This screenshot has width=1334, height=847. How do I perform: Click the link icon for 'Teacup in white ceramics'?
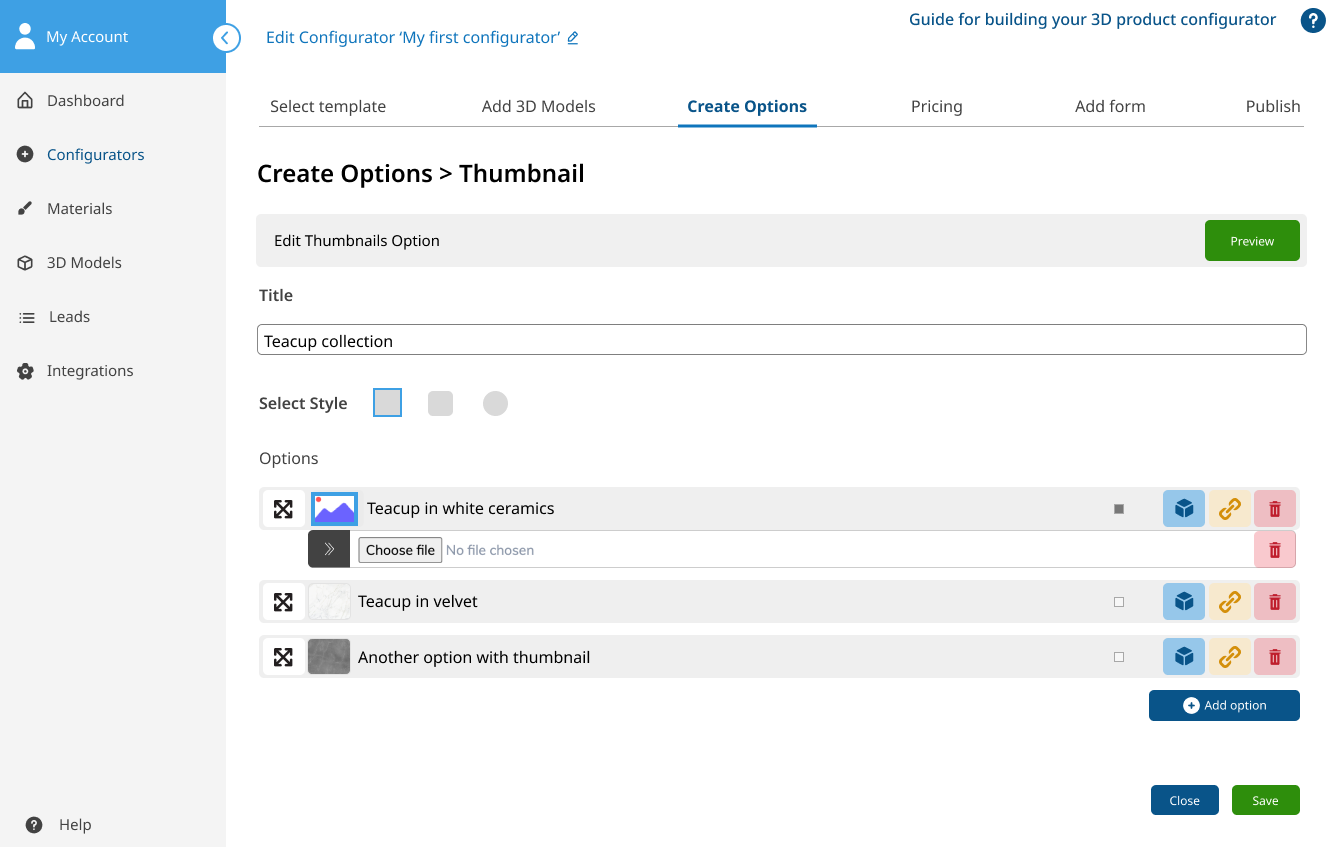1229,508
